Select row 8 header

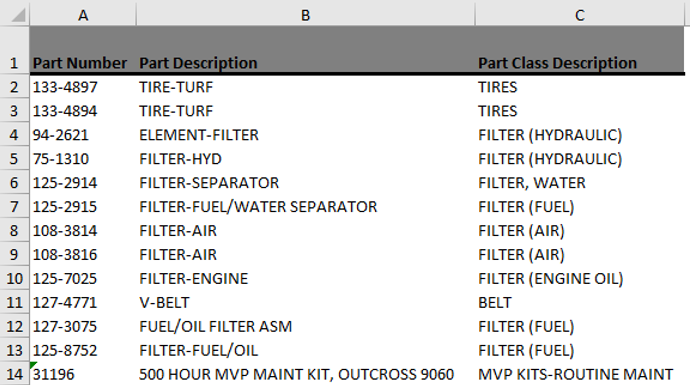coord(15,230)
